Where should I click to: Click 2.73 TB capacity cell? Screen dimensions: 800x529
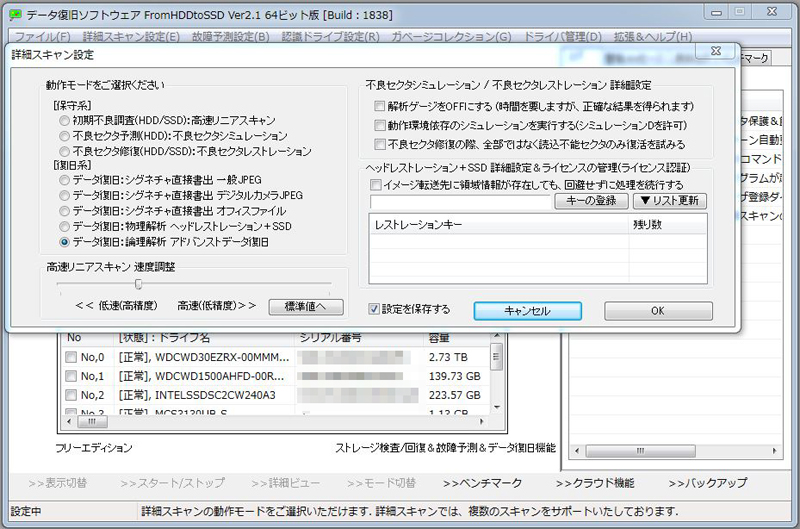pyautogui.click(x=448, y=358)
